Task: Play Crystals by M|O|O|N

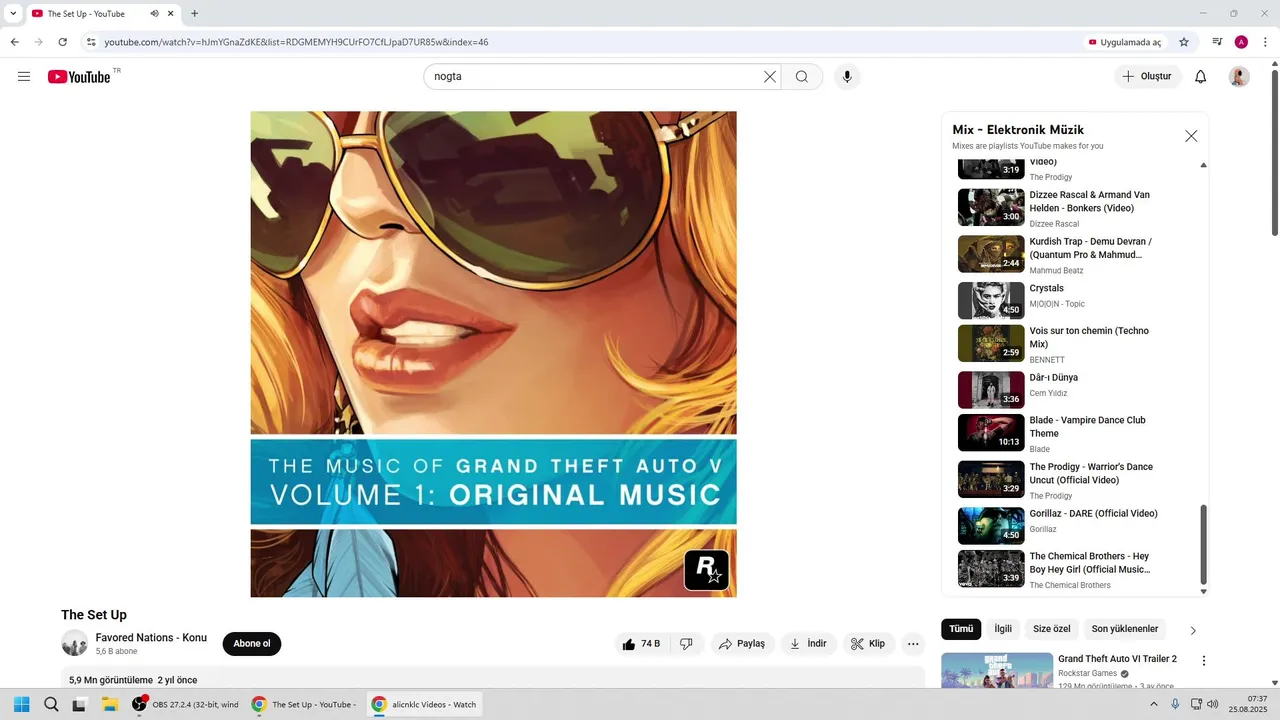Action: (x=1075, y=300)
